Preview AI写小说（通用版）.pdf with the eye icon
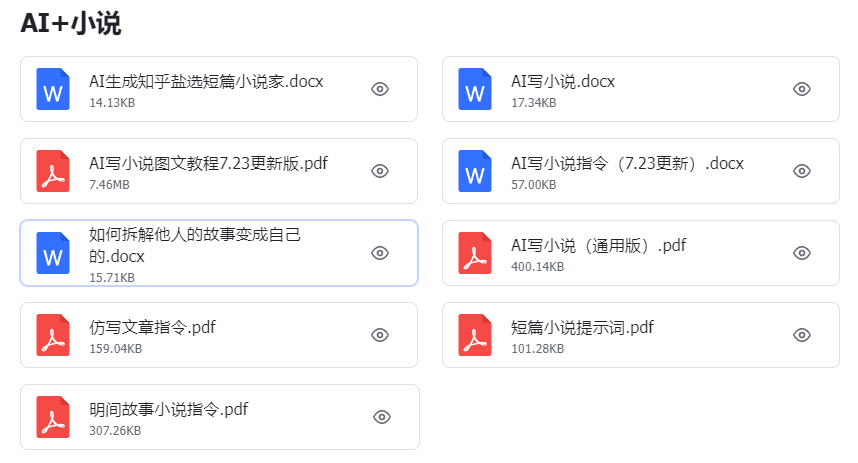This screenshot has width=858, height=463. (x=802, y=253)
